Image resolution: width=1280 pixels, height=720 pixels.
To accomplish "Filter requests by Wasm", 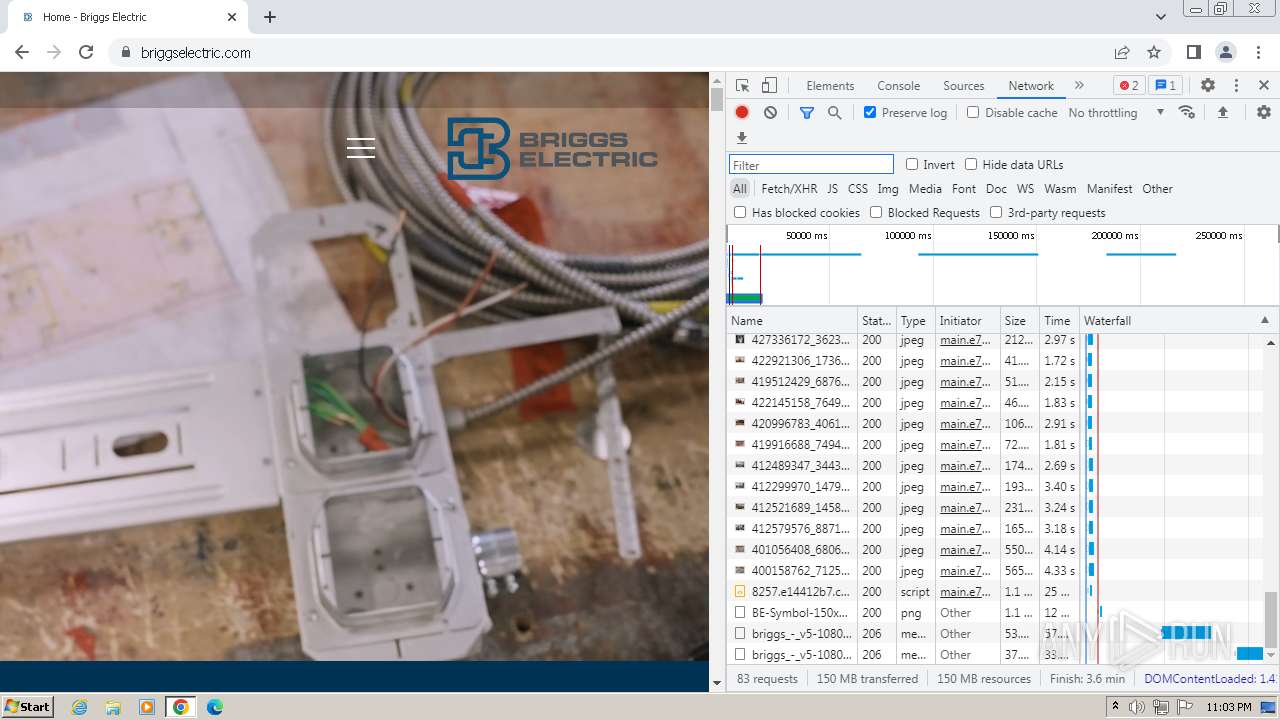I will 1060,188.
